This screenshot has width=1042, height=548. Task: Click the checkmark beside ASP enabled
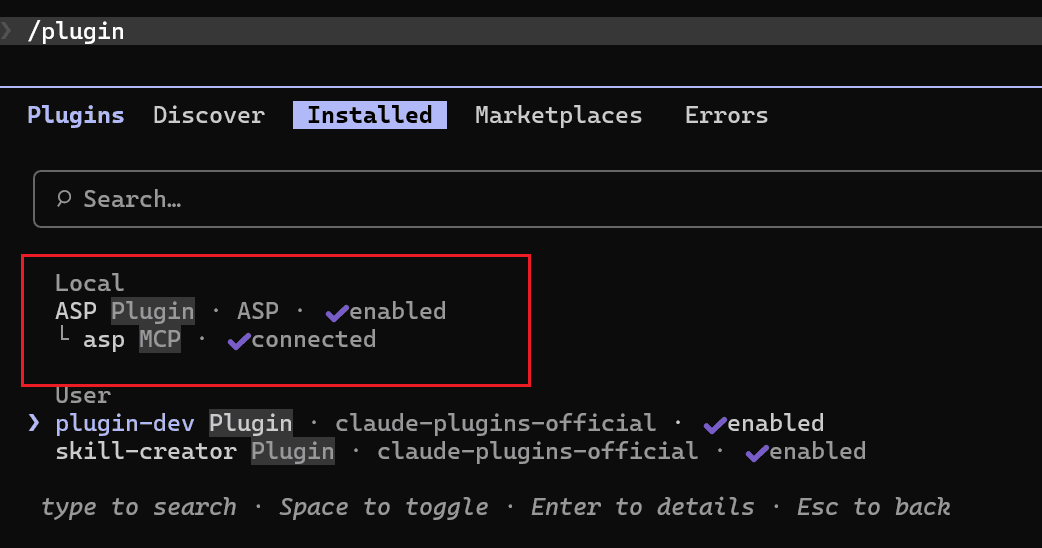pyautogui.click(x=336, y=312)
